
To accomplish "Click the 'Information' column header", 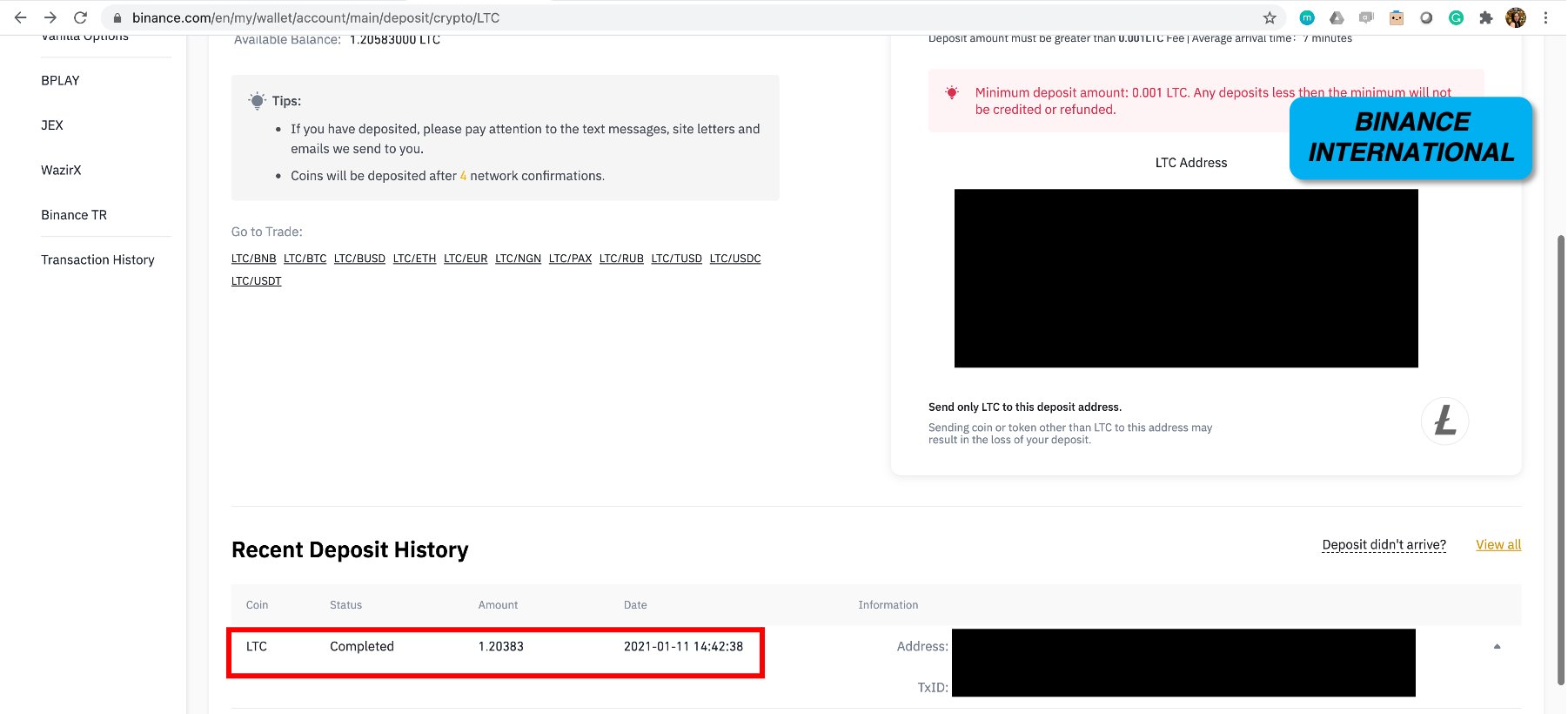I will point(888,605).
